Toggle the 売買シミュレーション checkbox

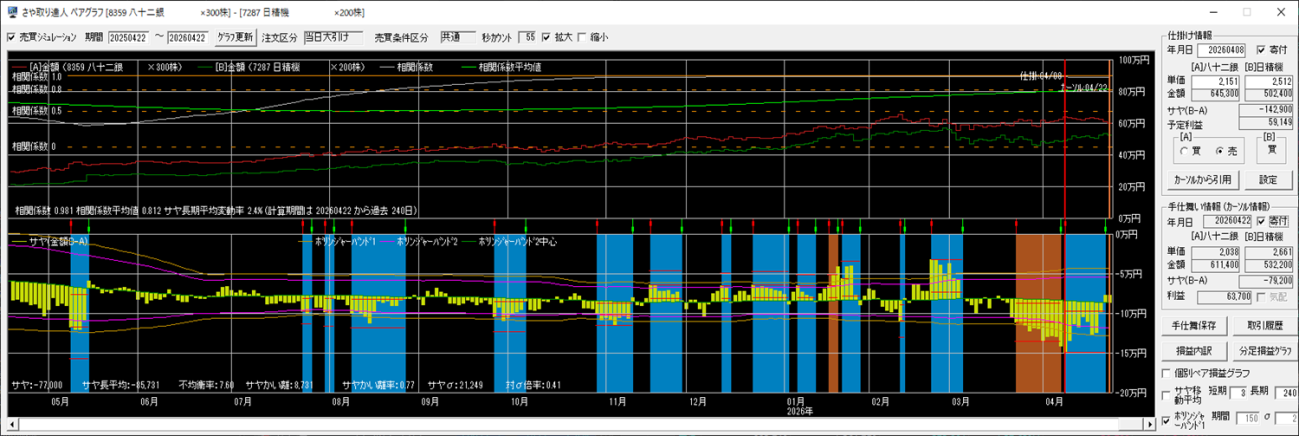[11, 38]
